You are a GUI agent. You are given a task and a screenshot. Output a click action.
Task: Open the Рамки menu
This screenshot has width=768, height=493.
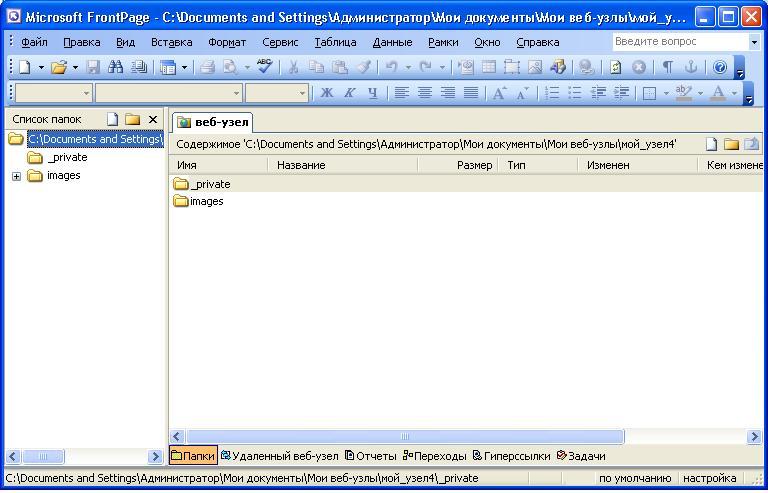(443, 43)
